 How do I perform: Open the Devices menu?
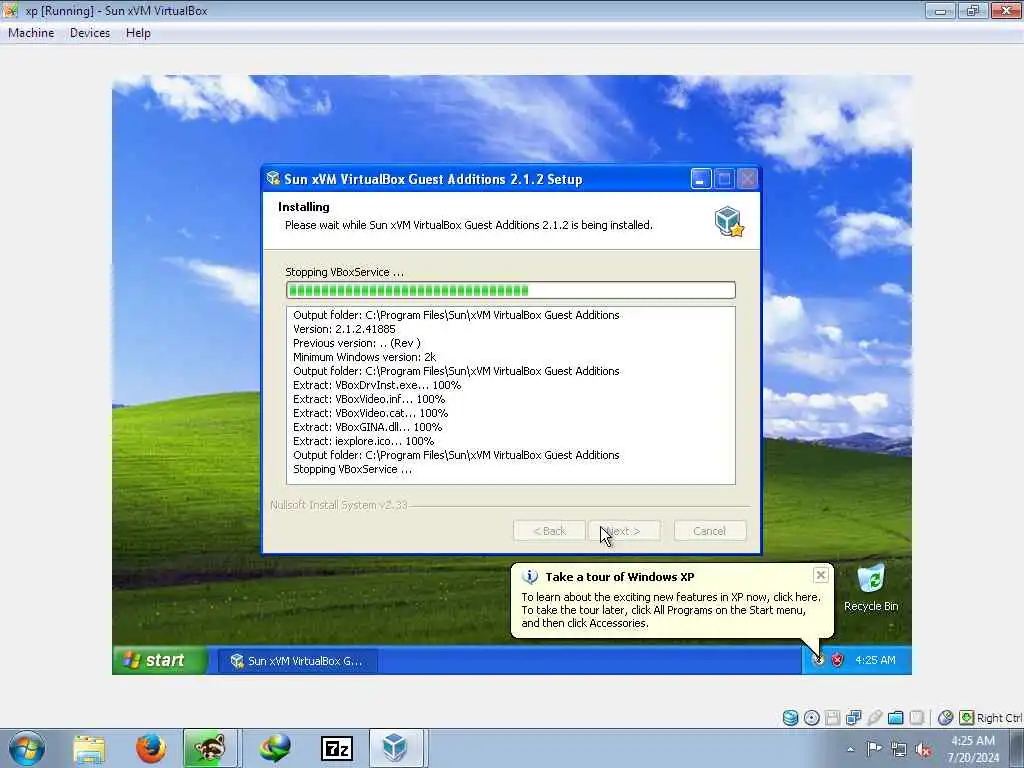coord(90,33)
